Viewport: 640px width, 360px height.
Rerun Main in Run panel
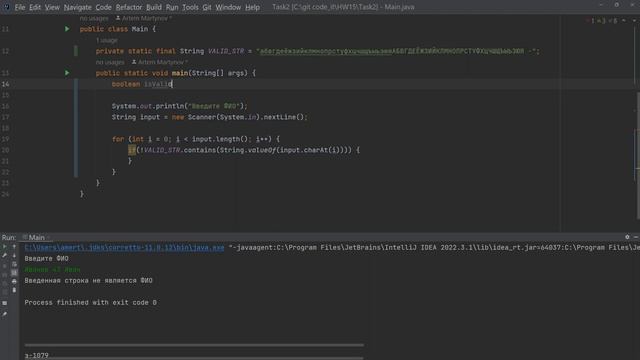click(x=4, y=247)
